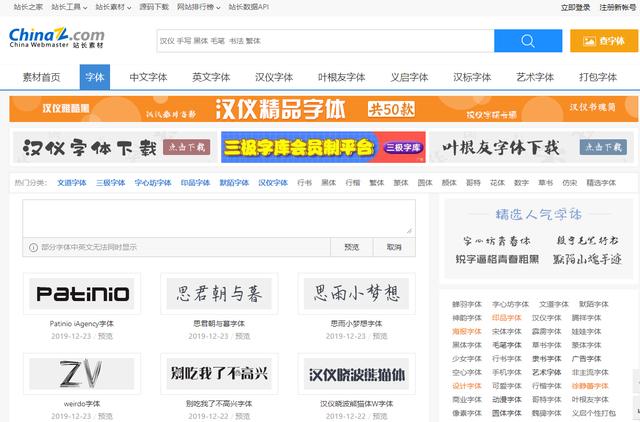Image resolution: width=640 pixels, height=422 pixels.
Task: Select hot category 三极字体
Action: point(110,183)
